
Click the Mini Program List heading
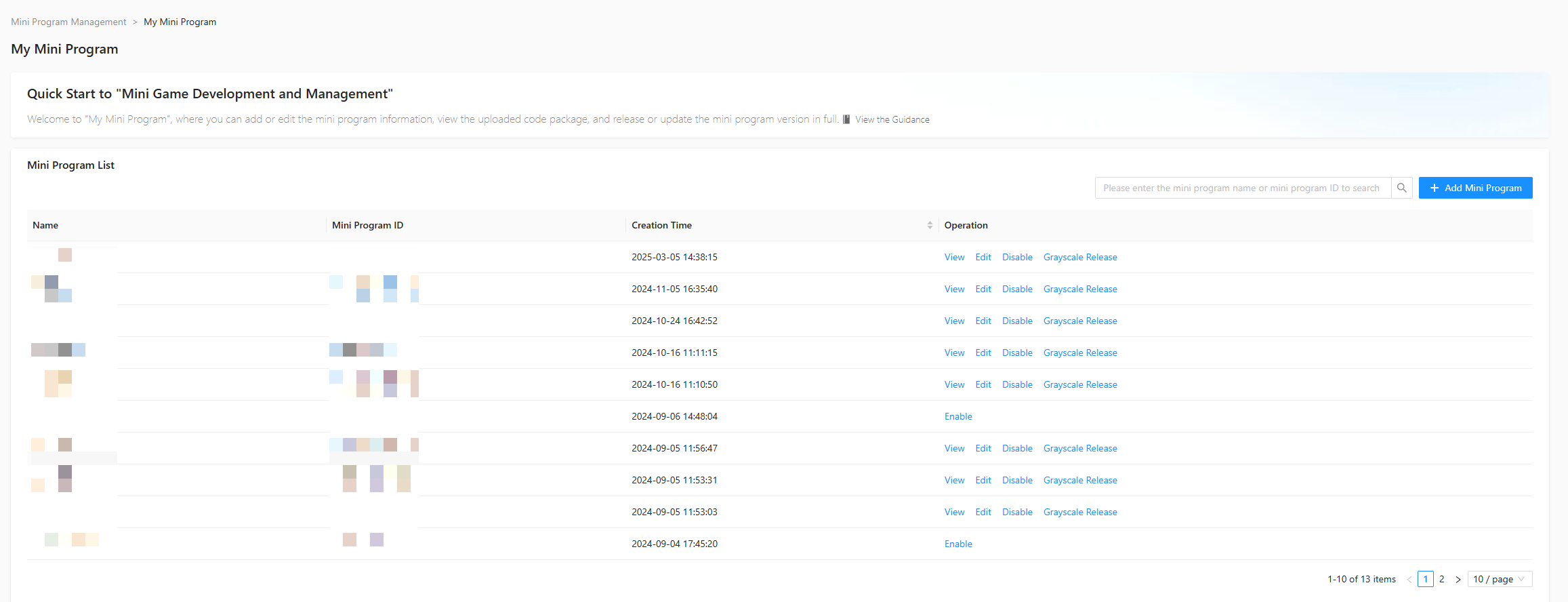(70, 165)
